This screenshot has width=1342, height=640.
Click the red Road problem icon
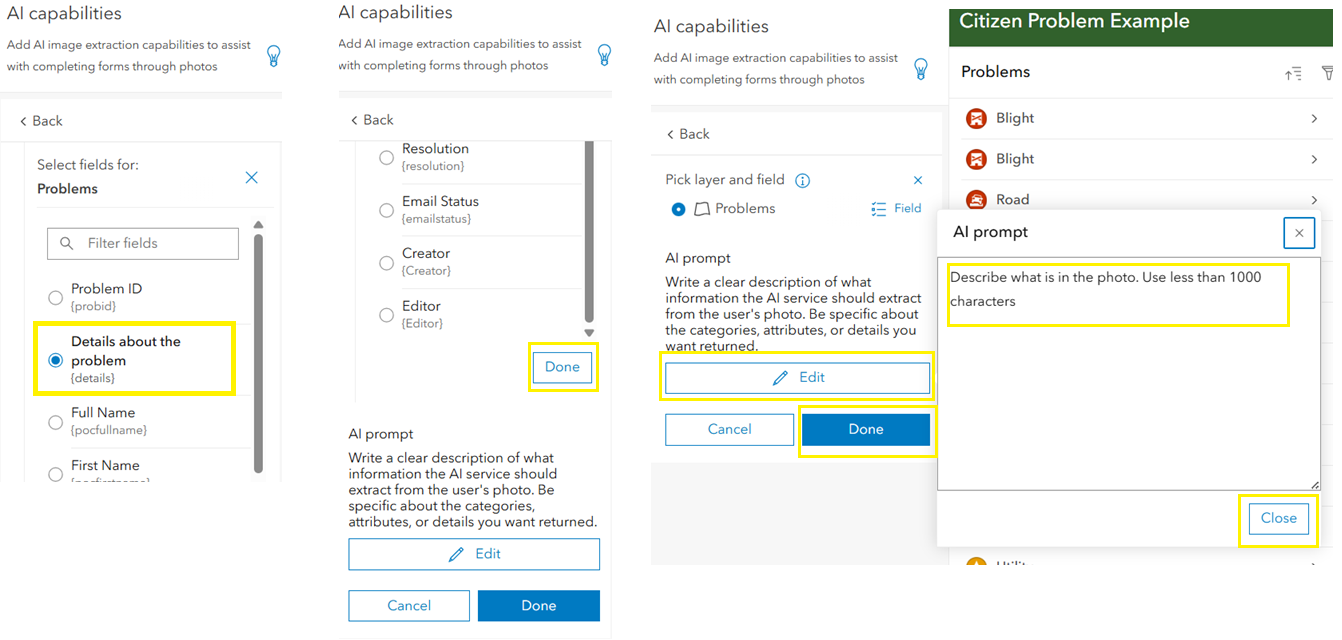(976, 200)
